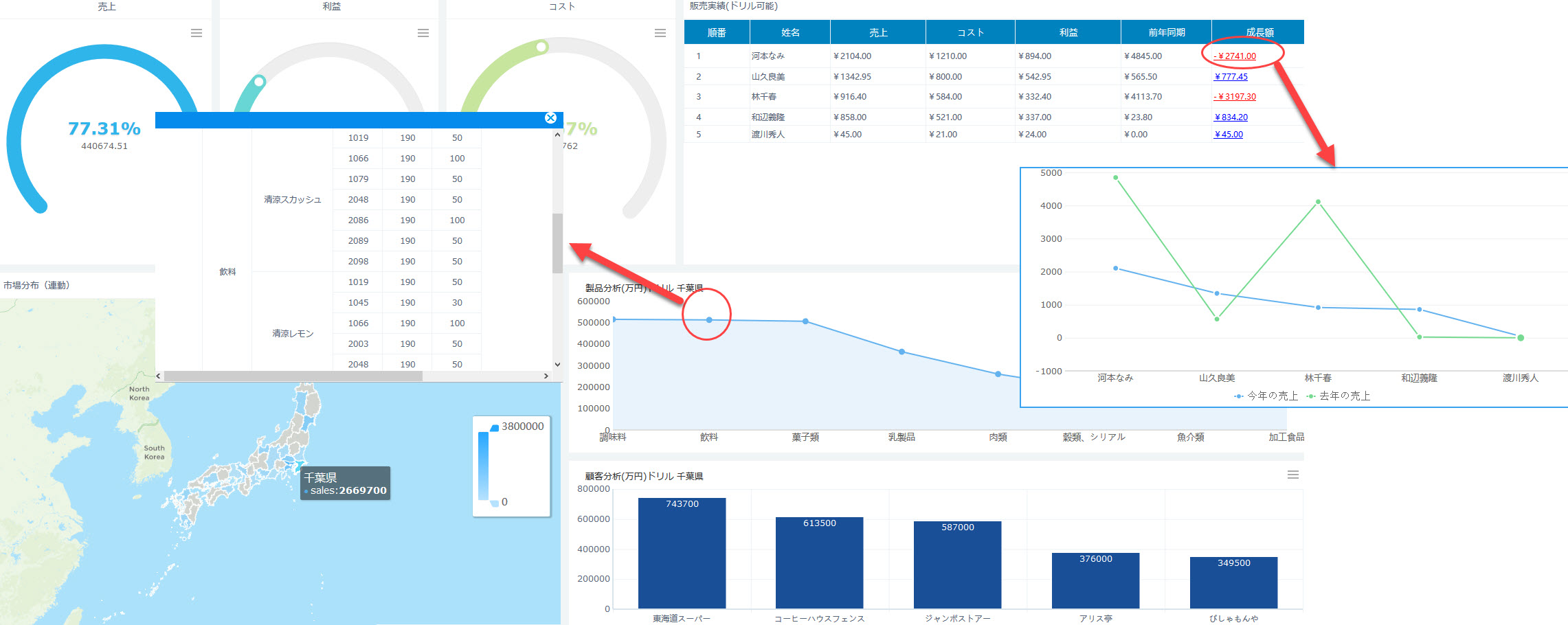Close the blue drill-down popup window
1568x625 pixels.
tap(550, 118)
